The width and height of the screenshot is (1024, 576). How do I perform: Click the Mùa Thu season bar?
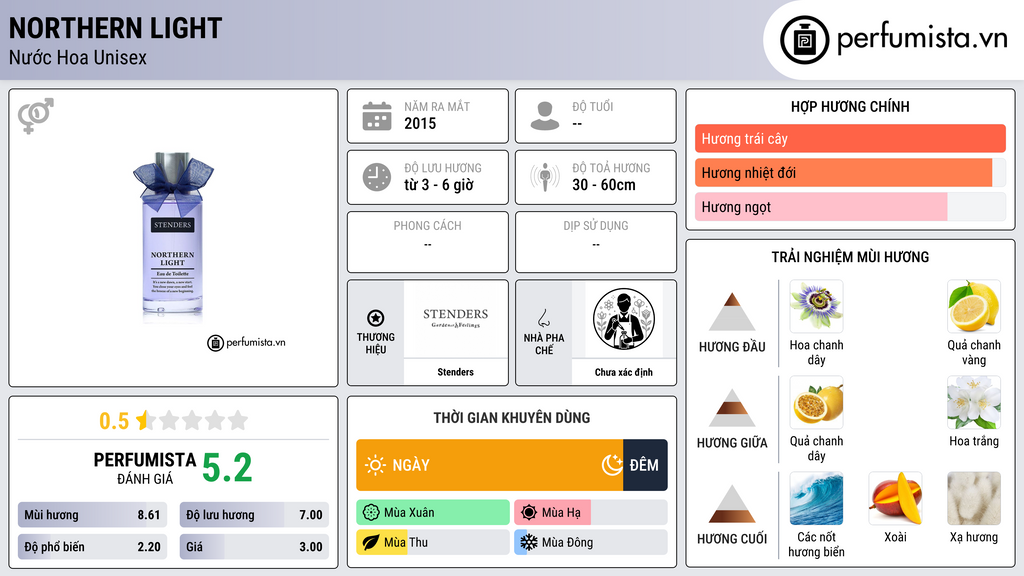(x=433, y=542)
